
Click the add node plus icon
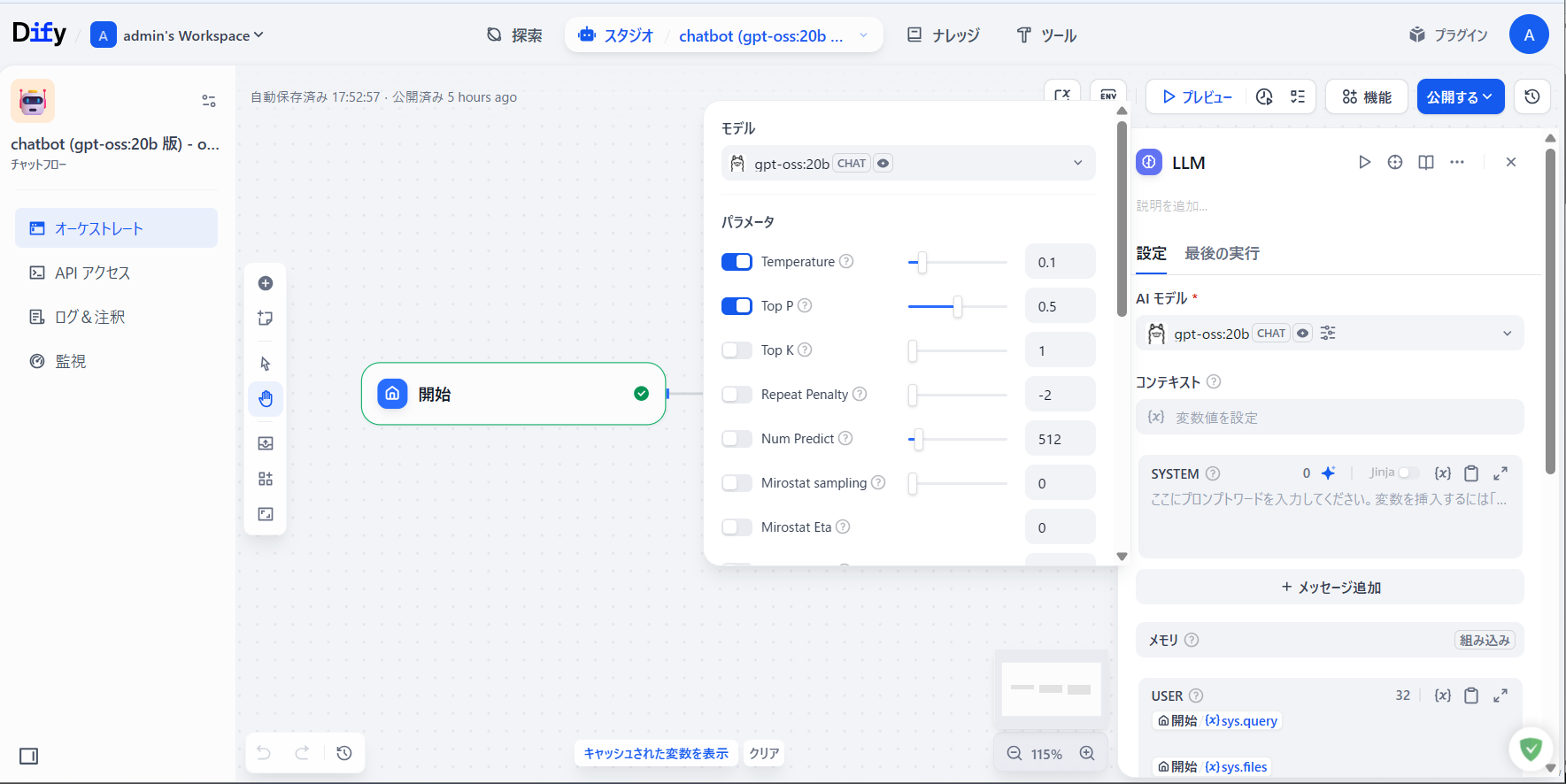tap(265, 283)
